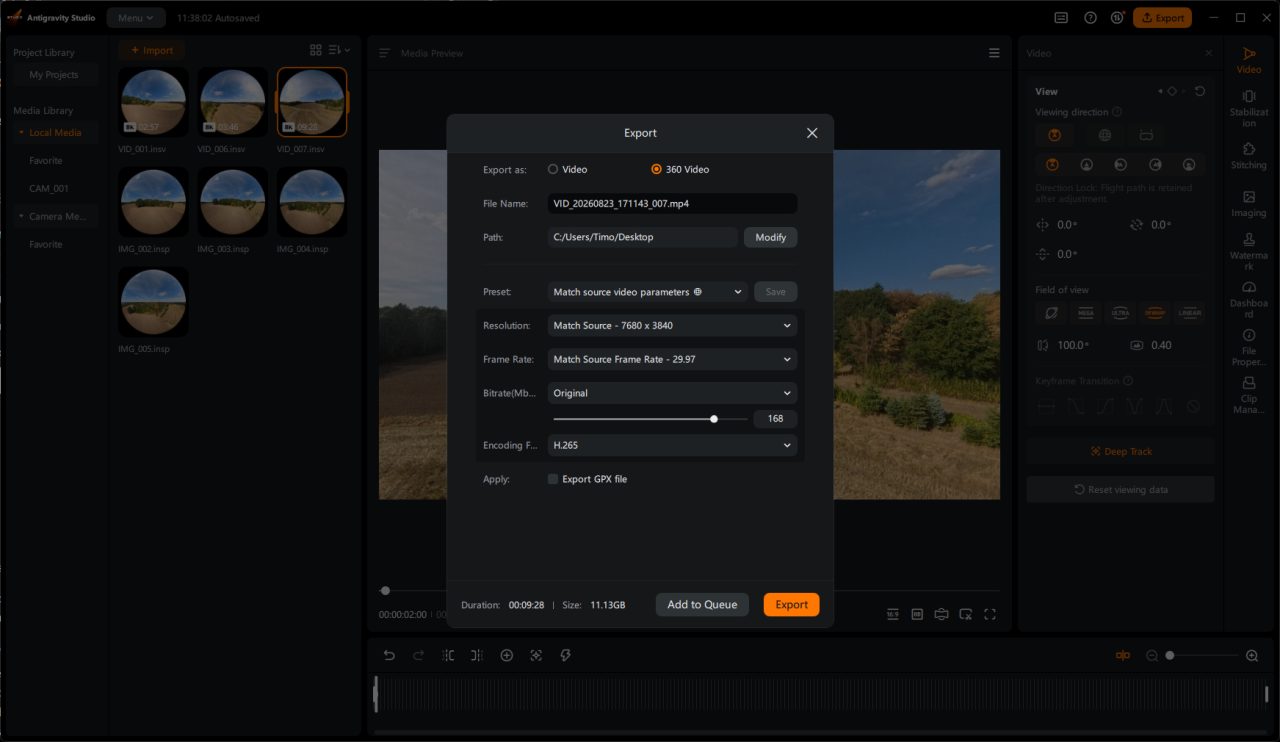The height and width of the screenshot is (742, 1280).
Task: Click the Import button in media library
Action: coord(151,50)
